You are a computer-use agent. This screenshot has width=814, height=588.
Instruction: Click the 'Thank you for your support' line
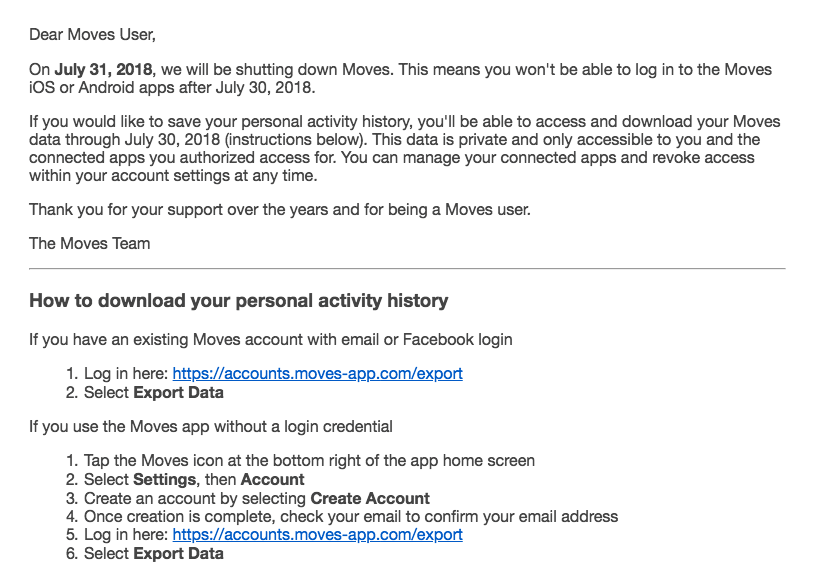[x=279, y=209]
